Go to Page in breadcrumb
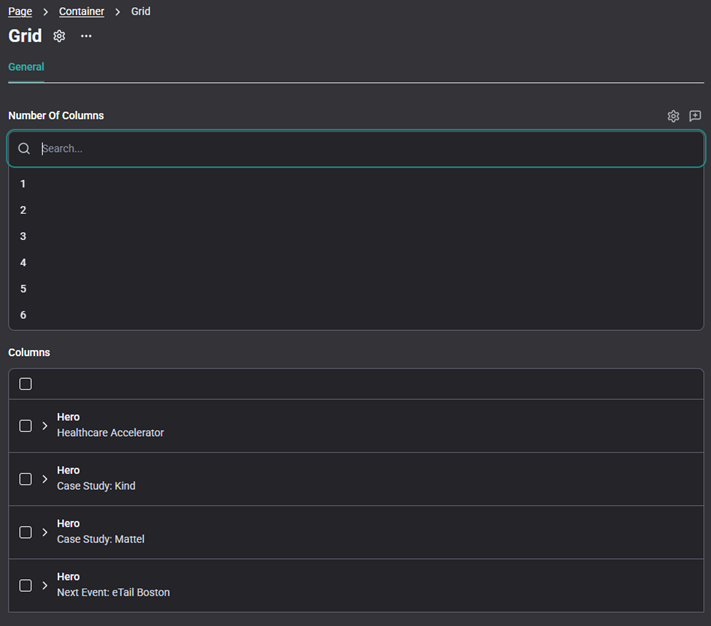 pos(20,11)
